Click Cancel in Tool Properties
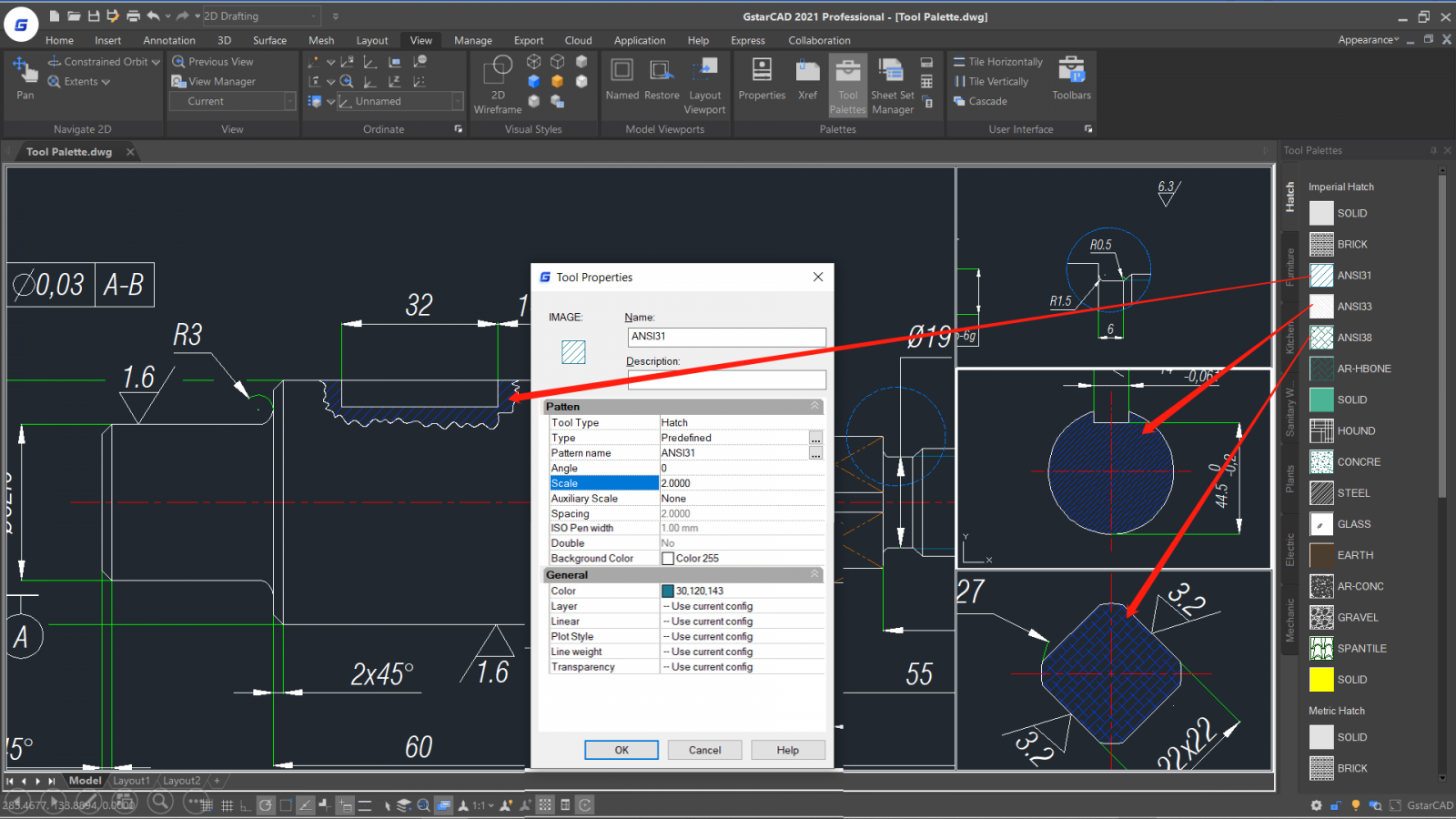Screen dimensions: 1456x819 pos(704,750)
